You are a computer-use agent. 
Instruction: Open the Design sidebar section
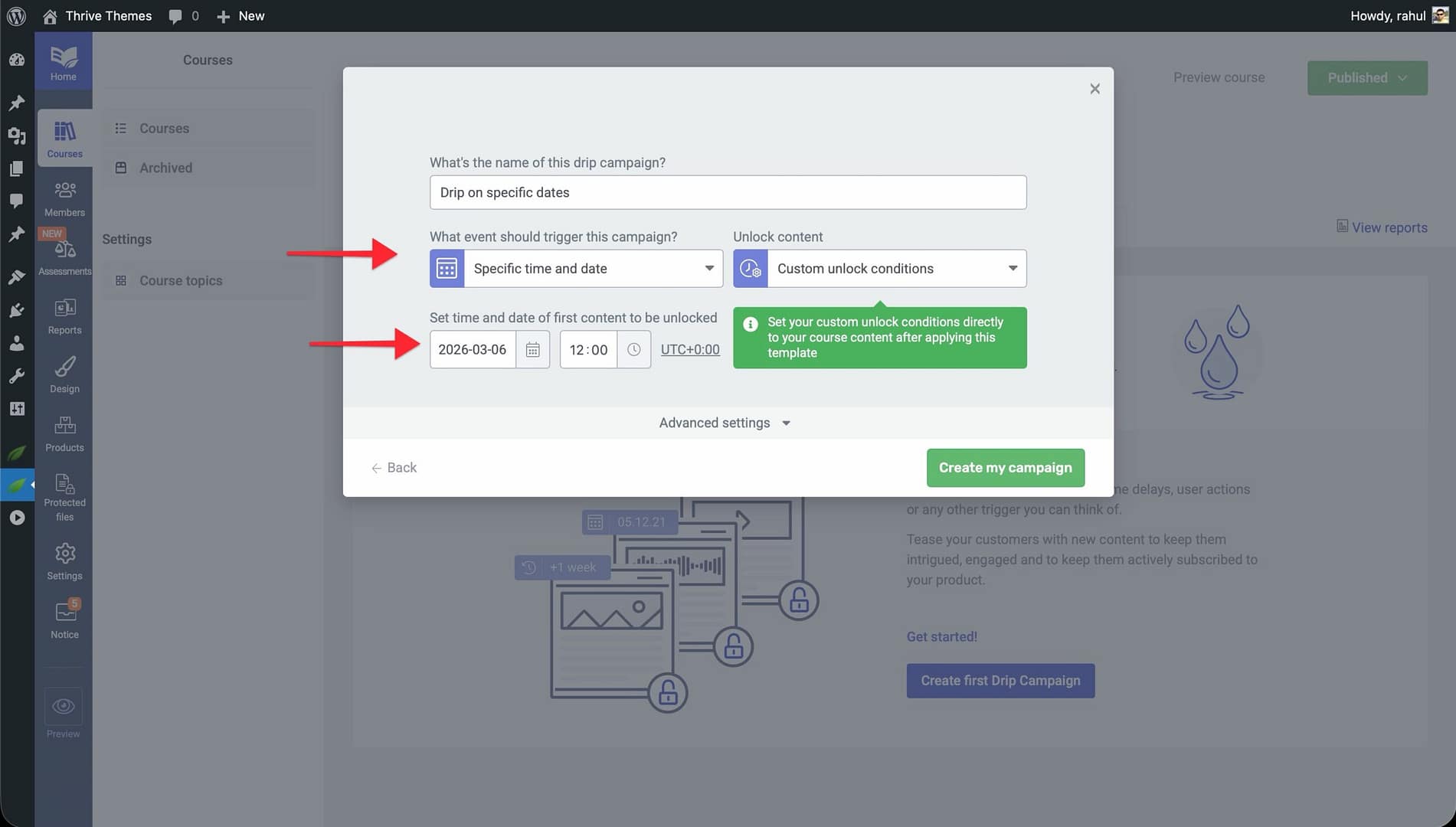pos(64,375)
